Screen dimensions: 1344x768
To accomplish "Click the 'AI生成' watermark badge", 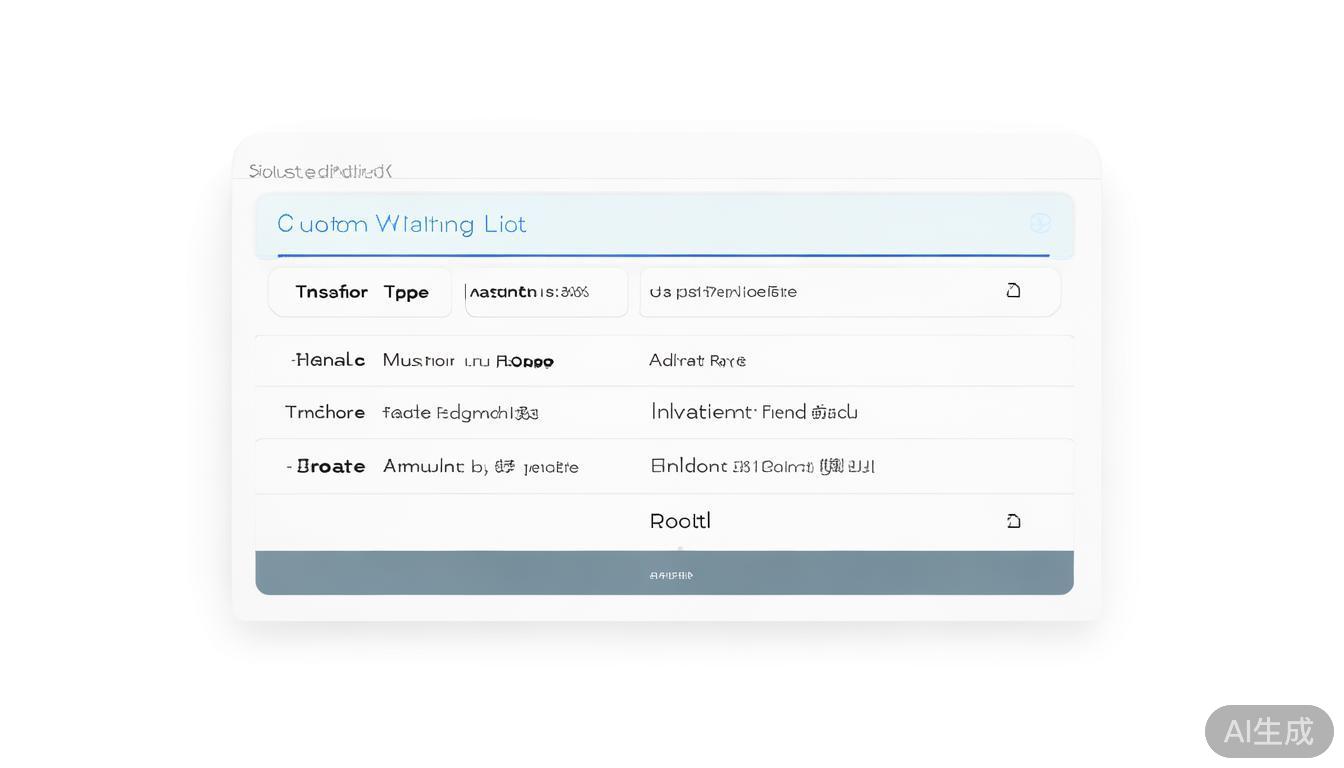I will pyautogui.click(x=1268, y=731).
